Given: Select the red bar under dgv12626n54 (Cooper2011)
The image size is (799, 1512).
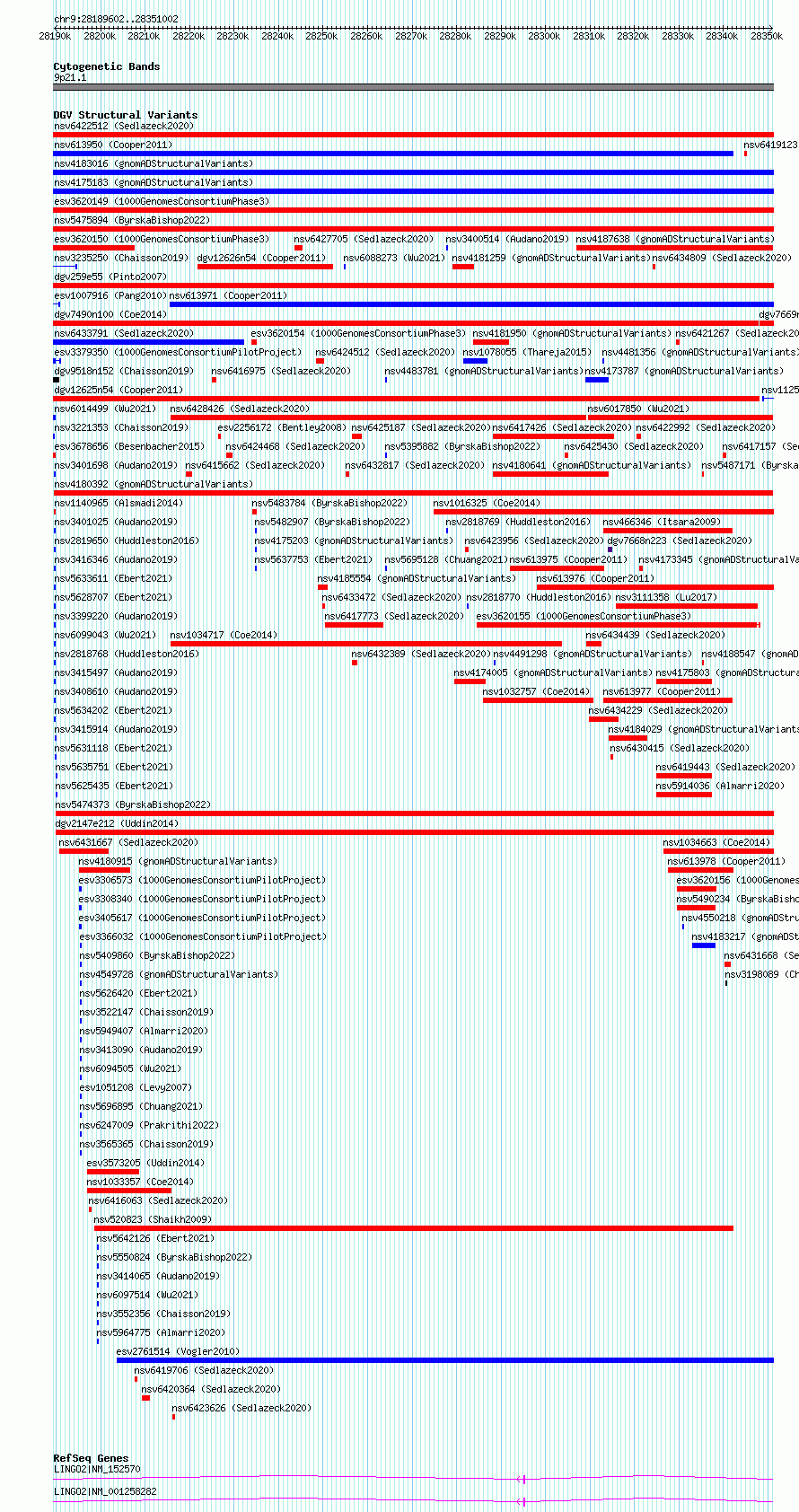Looking at the screenshot, I should [x=265, y=266].
